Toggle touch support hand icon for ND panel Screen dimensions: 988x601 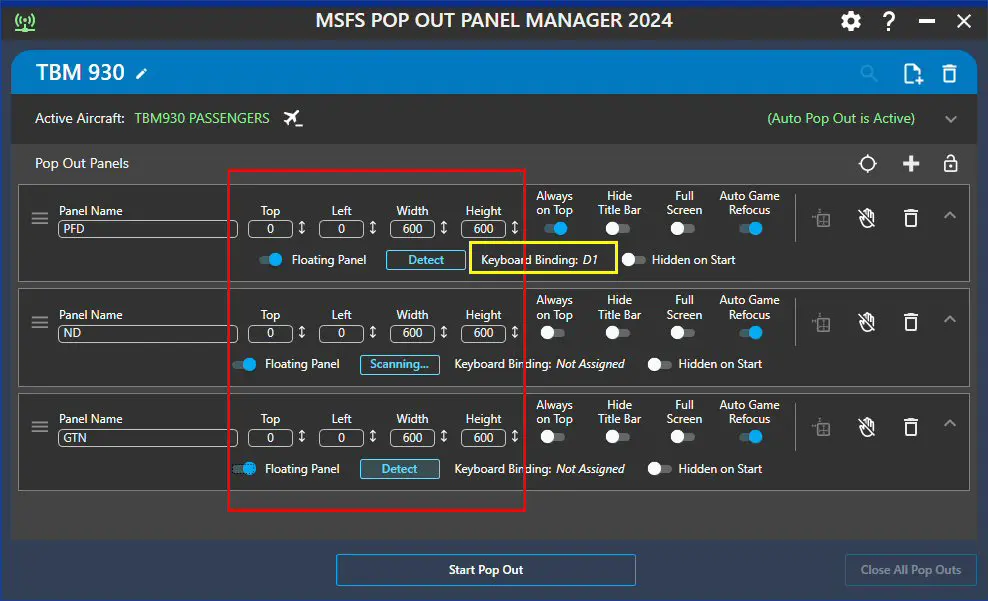pos(867,323)
